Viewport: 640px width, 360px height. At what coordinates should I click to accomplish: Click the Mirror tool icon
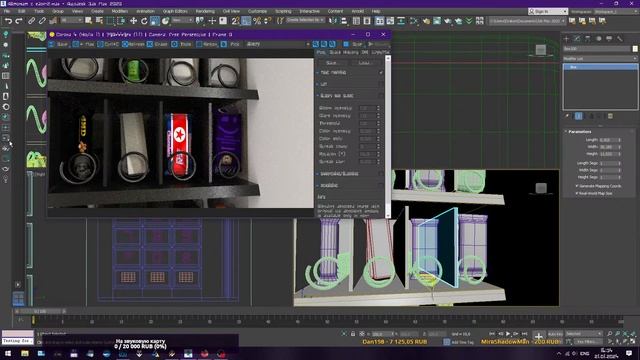[333, 21]
